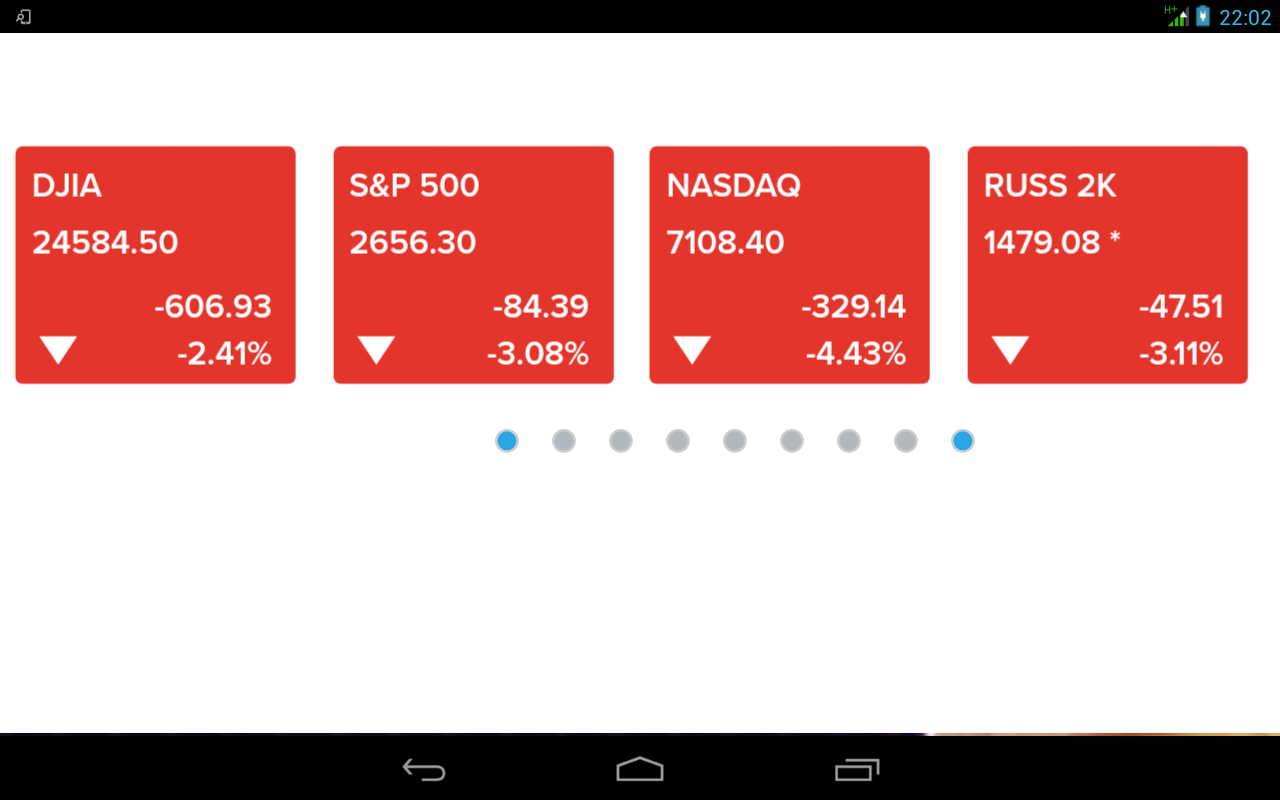Image resolution: width=1280 pixels, height=800 pixels.
Task: Tap the Android back navigation icon
Action: point(424,769)
